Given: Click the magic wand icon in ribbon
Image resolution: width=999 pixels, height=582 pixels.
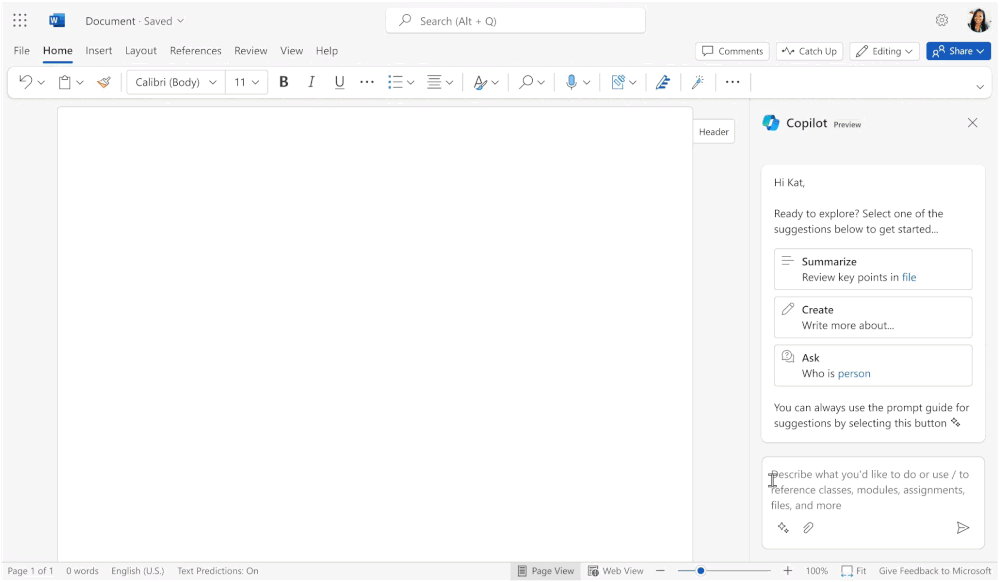Looking at the screenshot, I should pyautogui.click(x=698, y=82).
